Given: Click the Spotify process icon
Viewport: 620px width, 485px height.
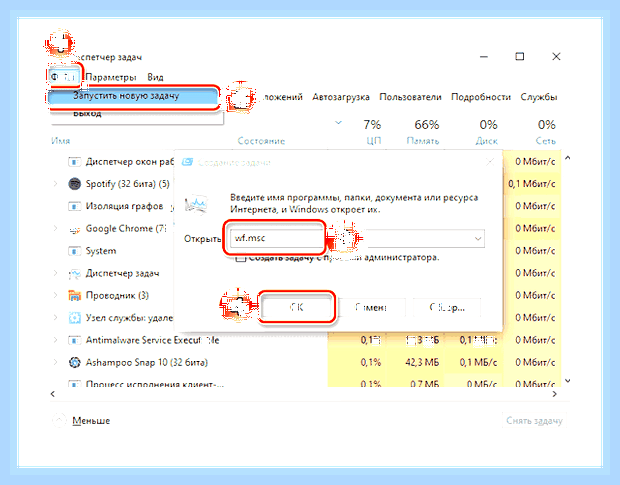Looking at the screenshot, I should (x=74, y=184).
